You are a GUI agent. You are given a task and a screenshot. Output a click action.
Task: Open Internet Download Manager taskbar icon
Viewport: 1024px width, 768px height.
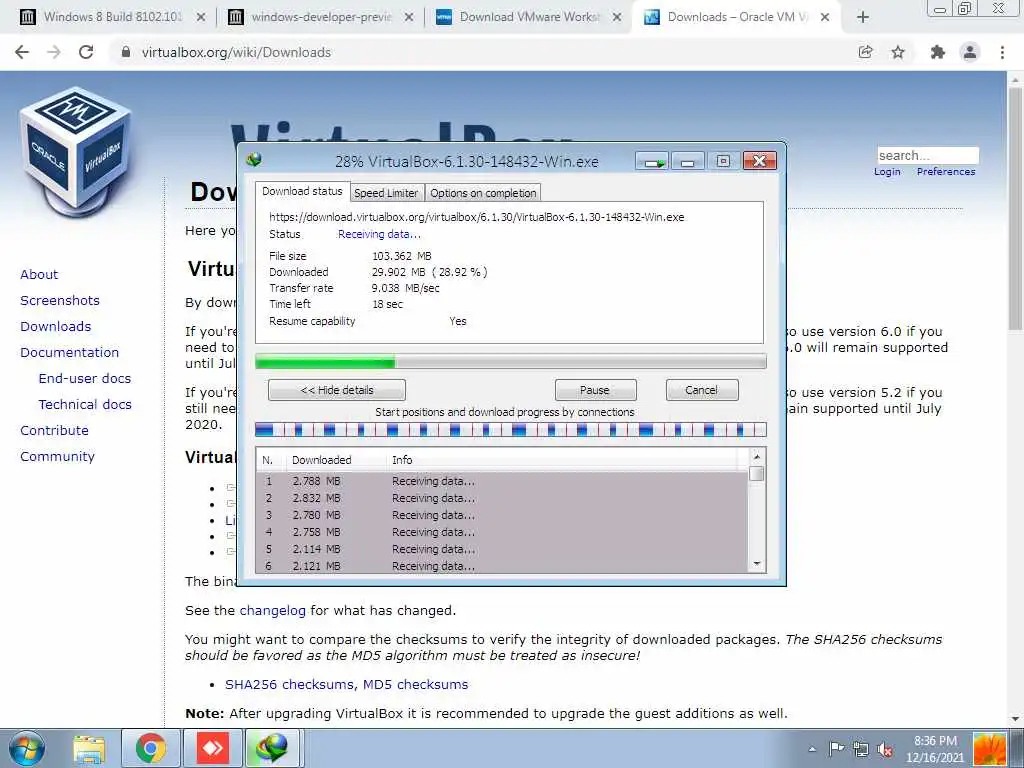click(x=272, y=748)
